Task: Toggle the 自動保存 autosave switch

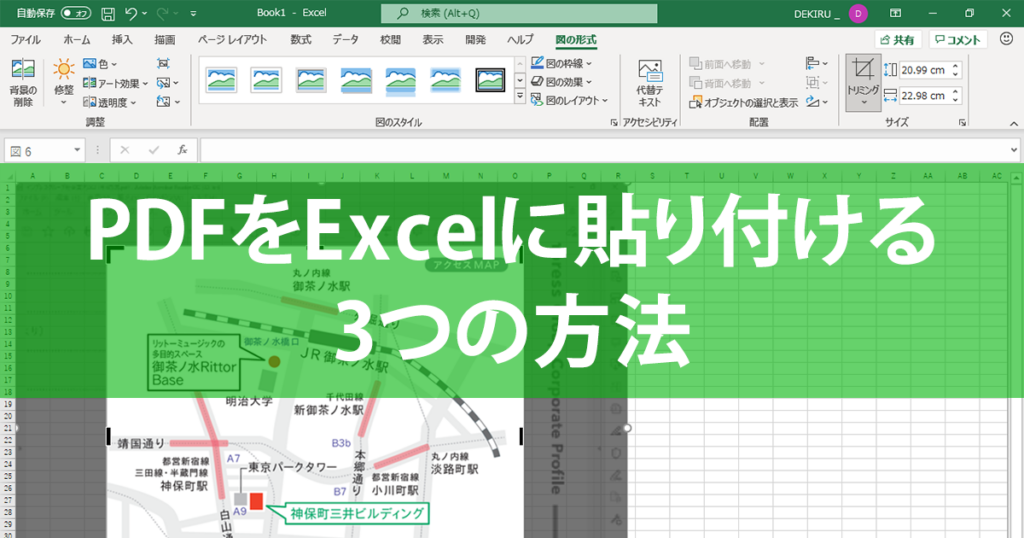Action: [x=76, y=13]
